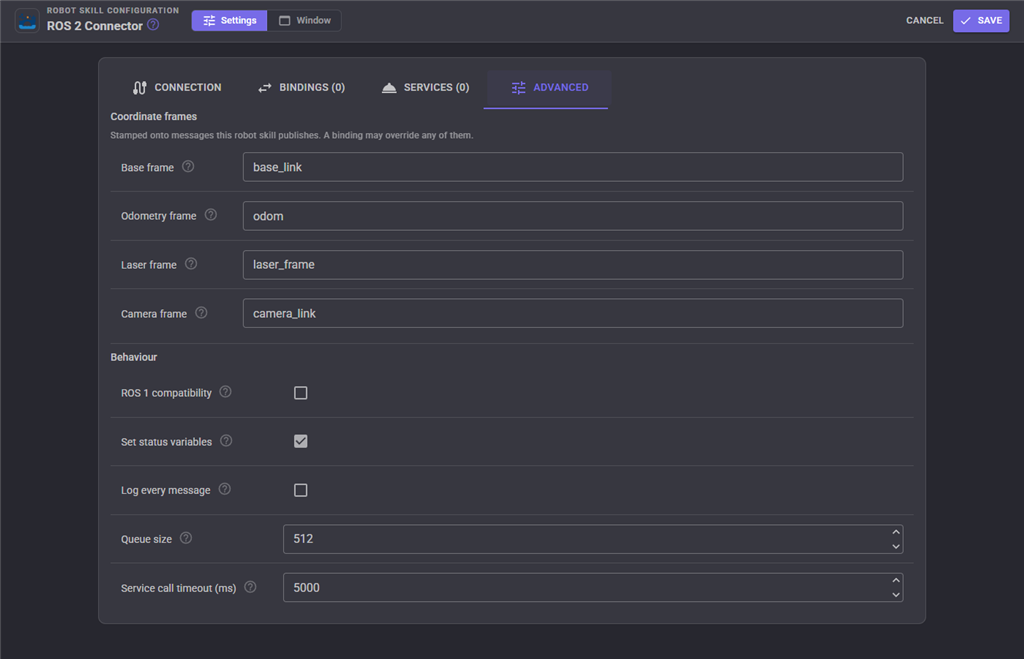Edit the Odometry frame field odom
Screen dimensions: 1024x659
coord(573,216)
